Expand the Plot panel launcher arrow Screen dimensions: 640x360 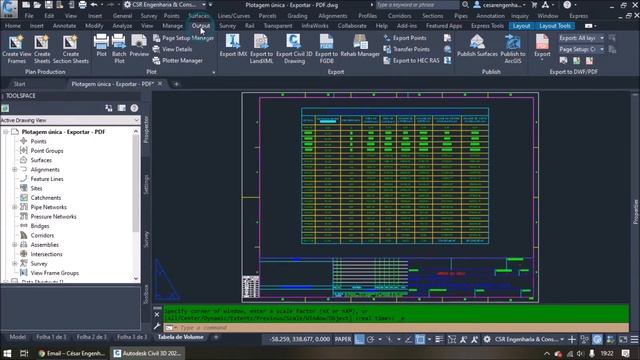click(213, 72)
